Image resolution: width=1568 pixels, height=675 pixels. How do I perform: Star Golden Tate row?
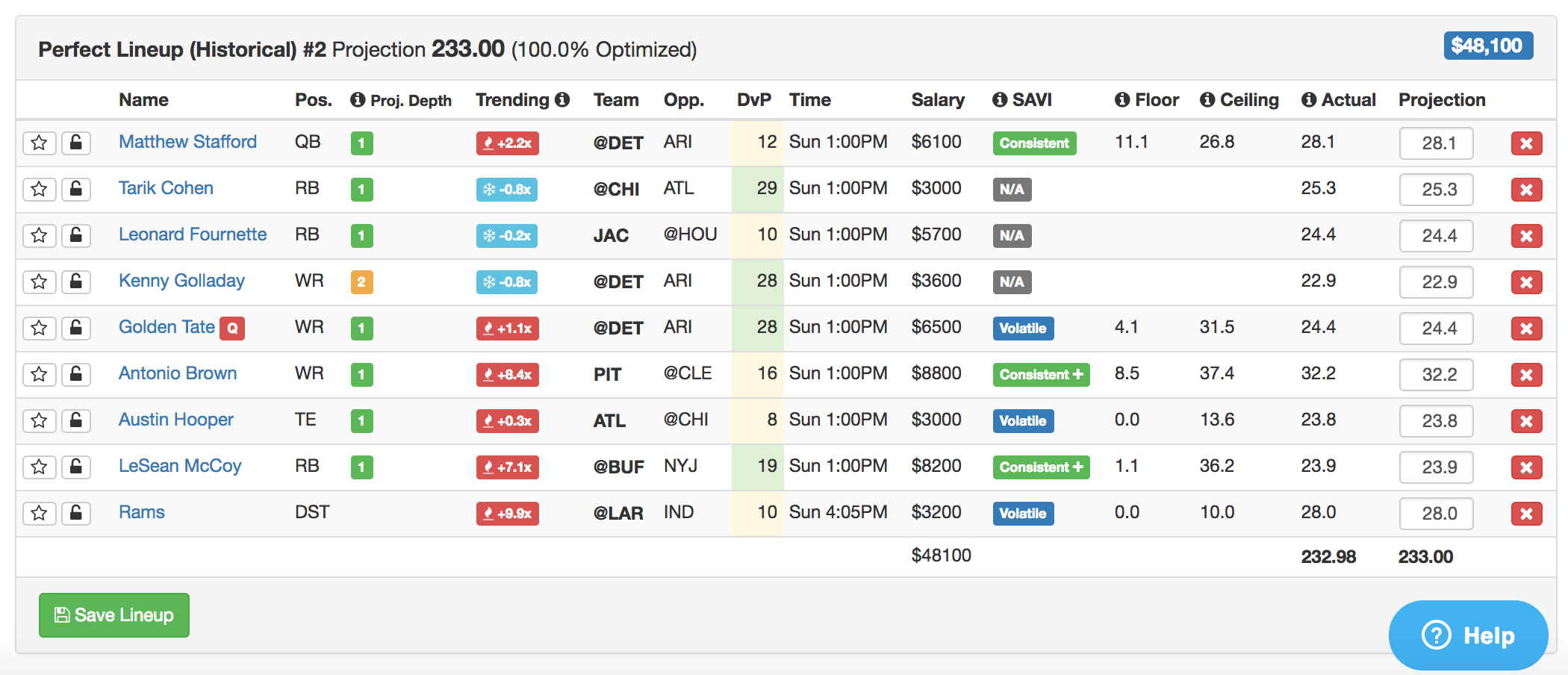(x=40, y=328)
